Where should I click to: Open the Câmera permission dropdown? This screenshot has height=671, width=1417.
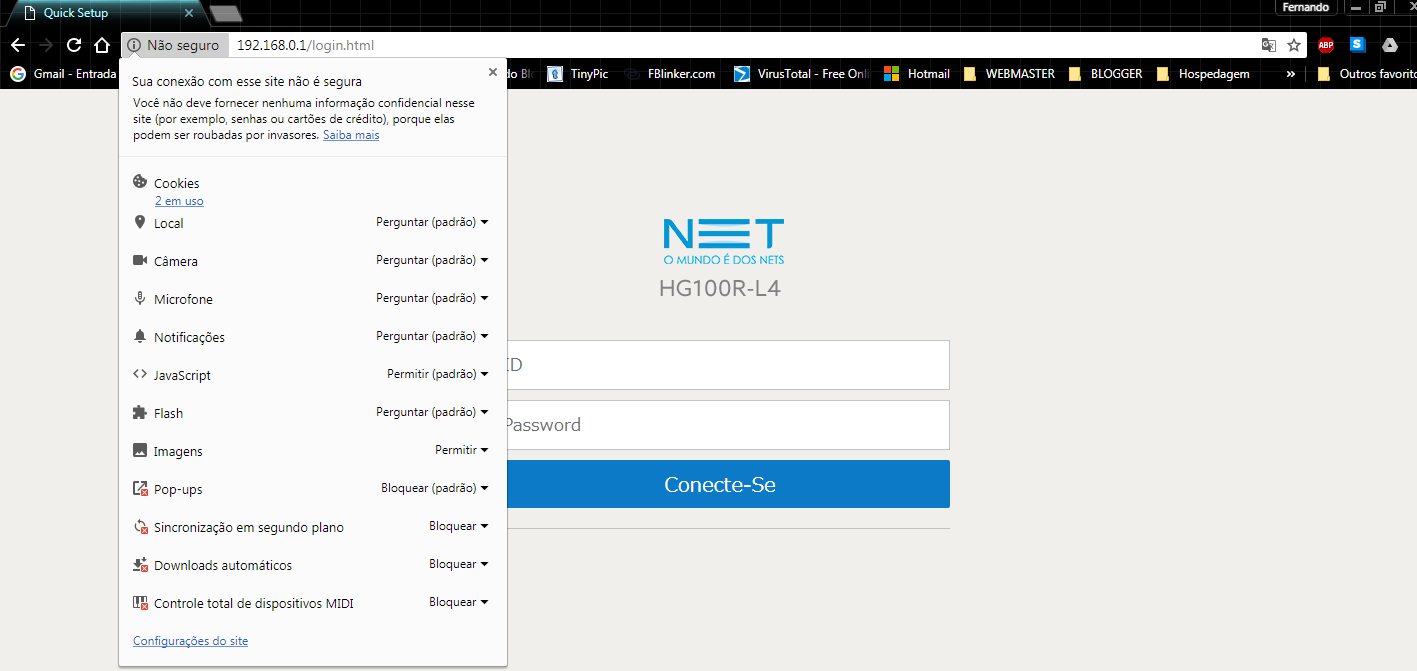(432, 260)
